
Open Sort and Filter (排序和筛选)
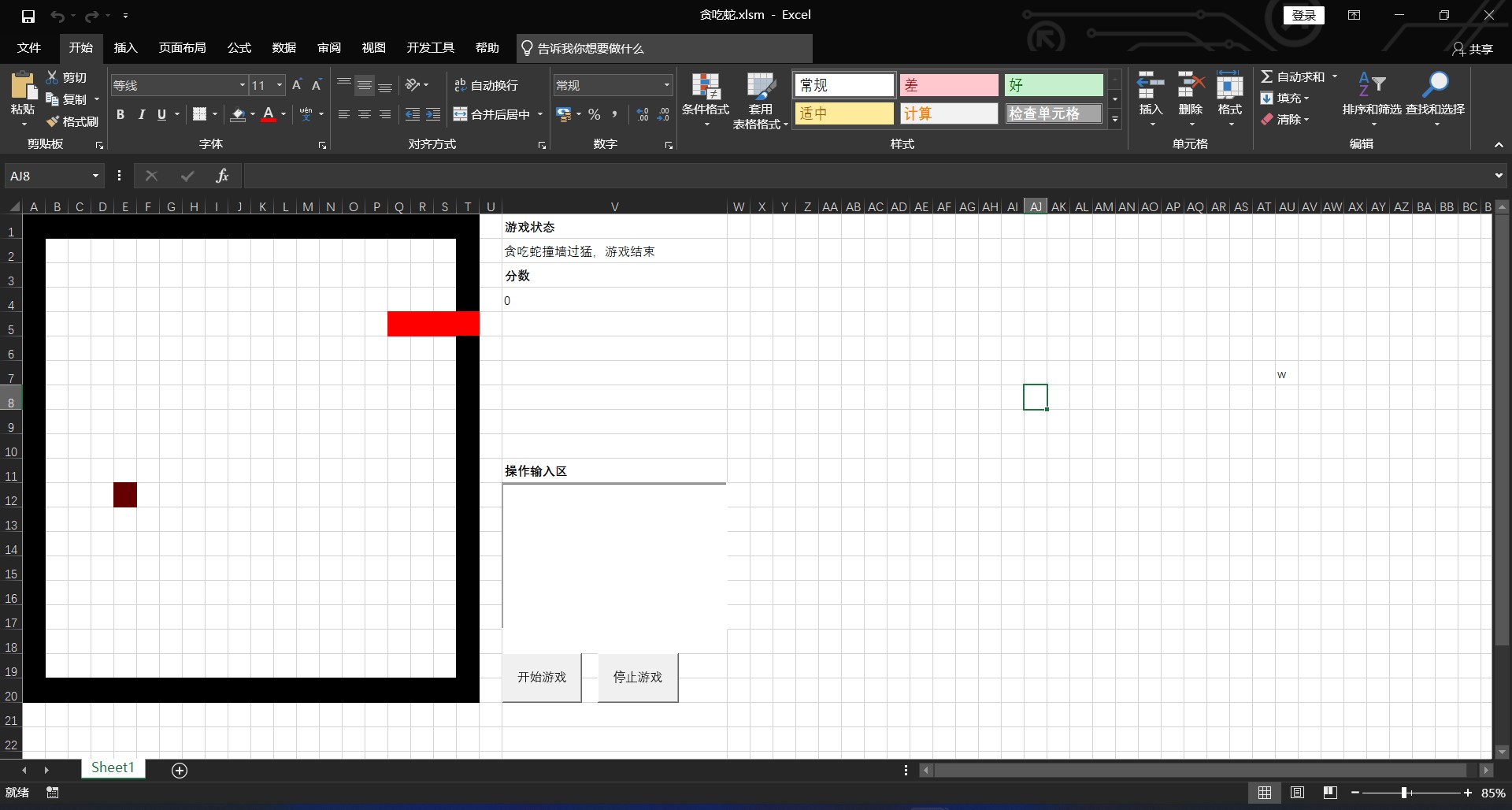pos(1372,100)
